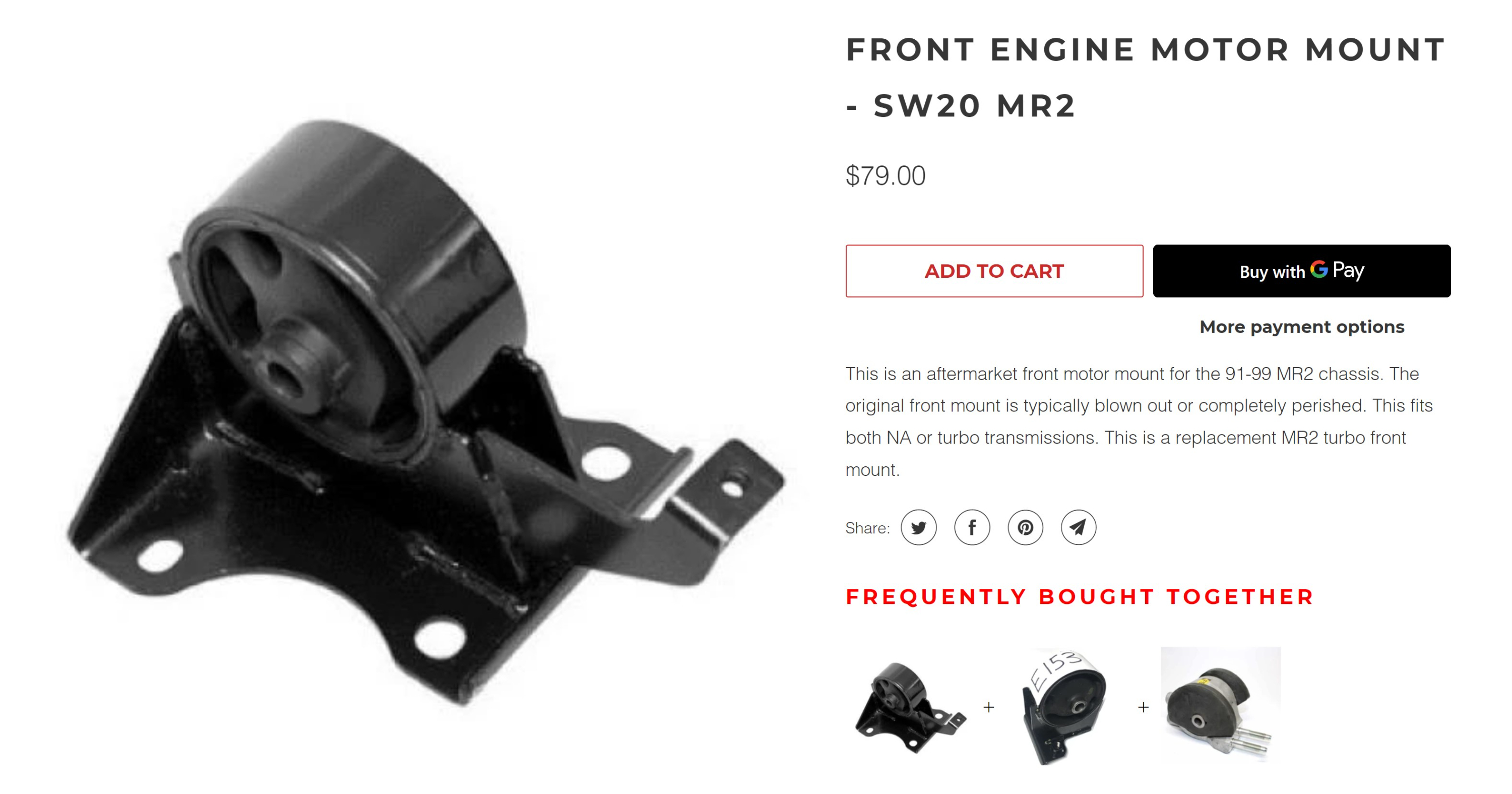Click the Frequently Bought Together heading
The image size is (1512, 794).
[1080, 597]
